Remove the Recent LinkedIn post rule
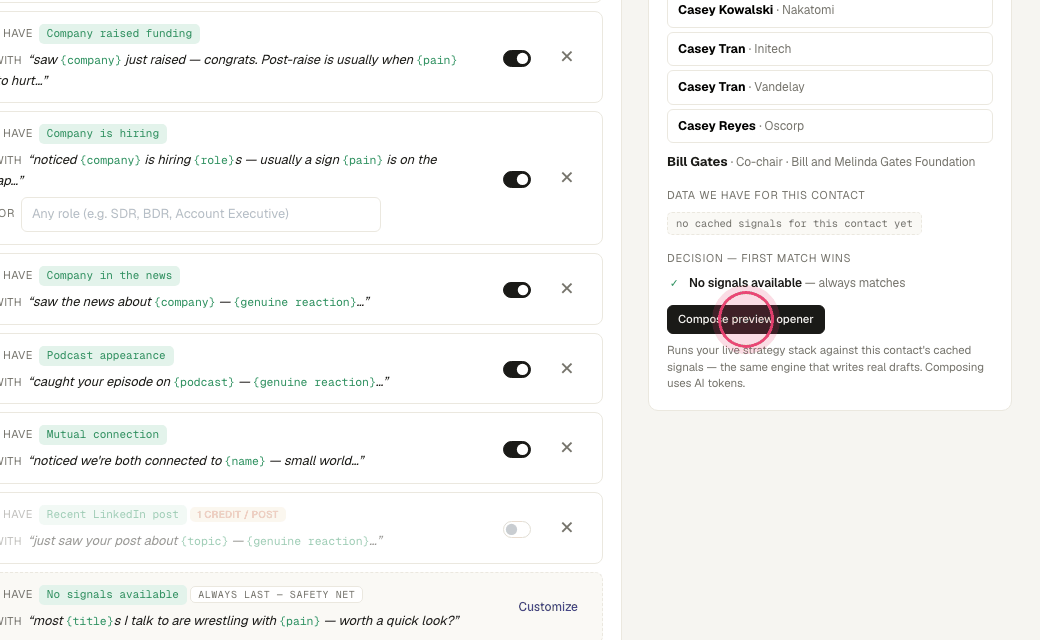 coord(566,527)
